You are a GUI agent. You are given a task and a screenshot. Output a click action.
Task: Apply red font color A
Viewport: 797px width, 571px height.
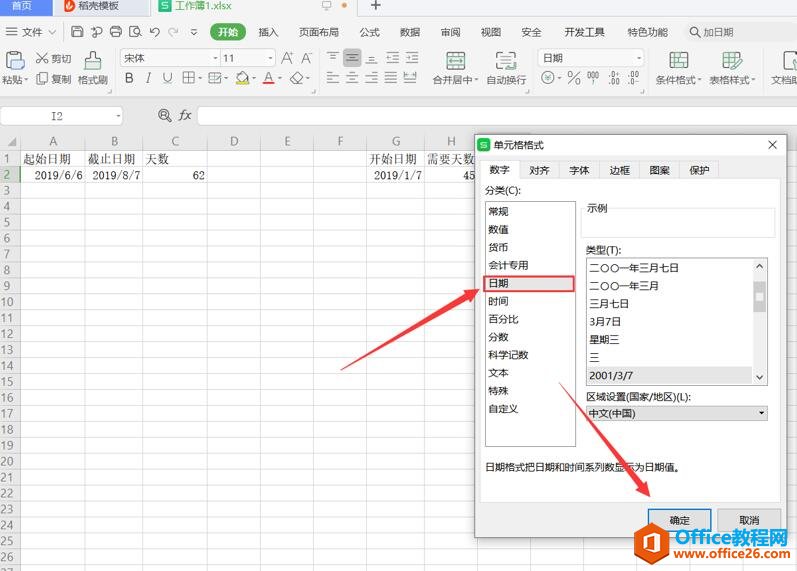[x=269, y=78]
